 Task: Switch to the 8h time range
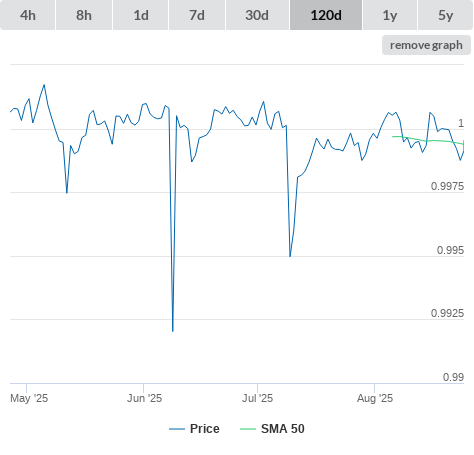[84, 15]
